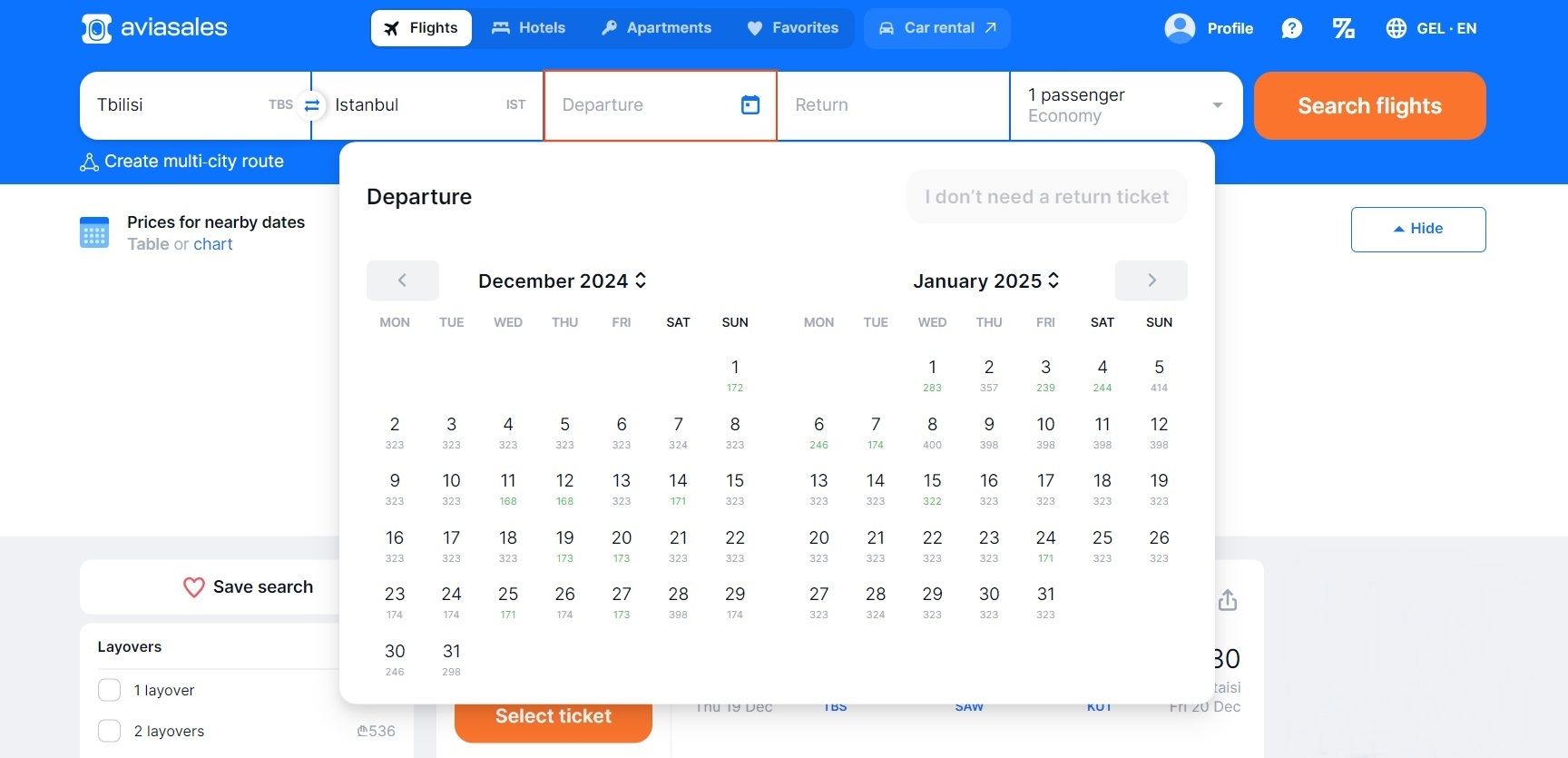Select January 6 priced 246
This screenshot has height=758, width=1568.
818,432
